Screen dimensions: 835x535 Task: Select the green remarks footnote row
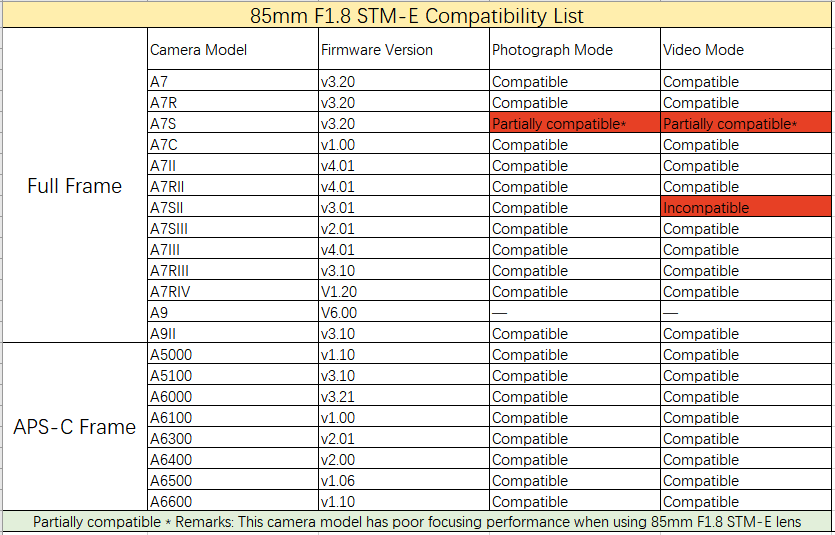pyautogui.click(x=417, y=522)
